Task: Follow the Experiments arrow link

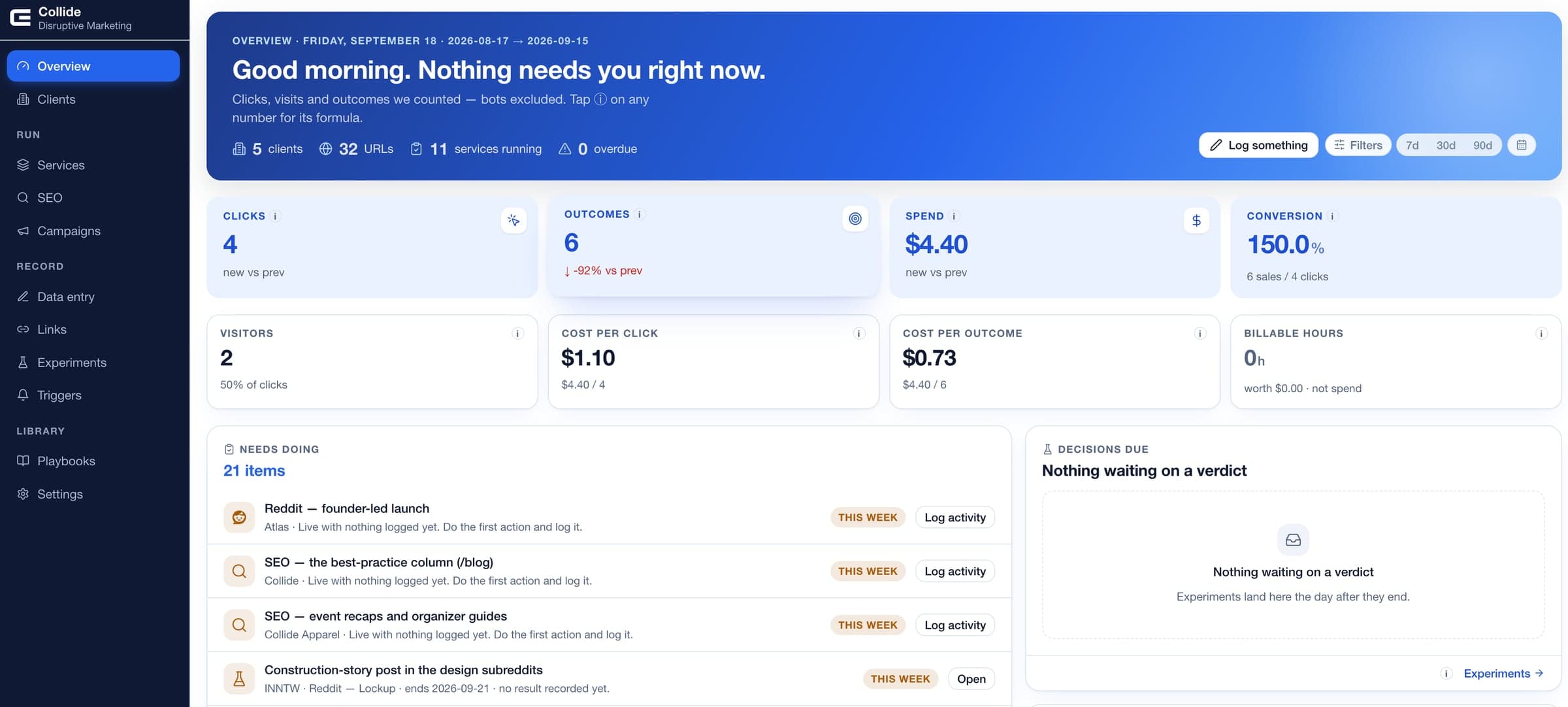Action: click(x=1503, y=674)
